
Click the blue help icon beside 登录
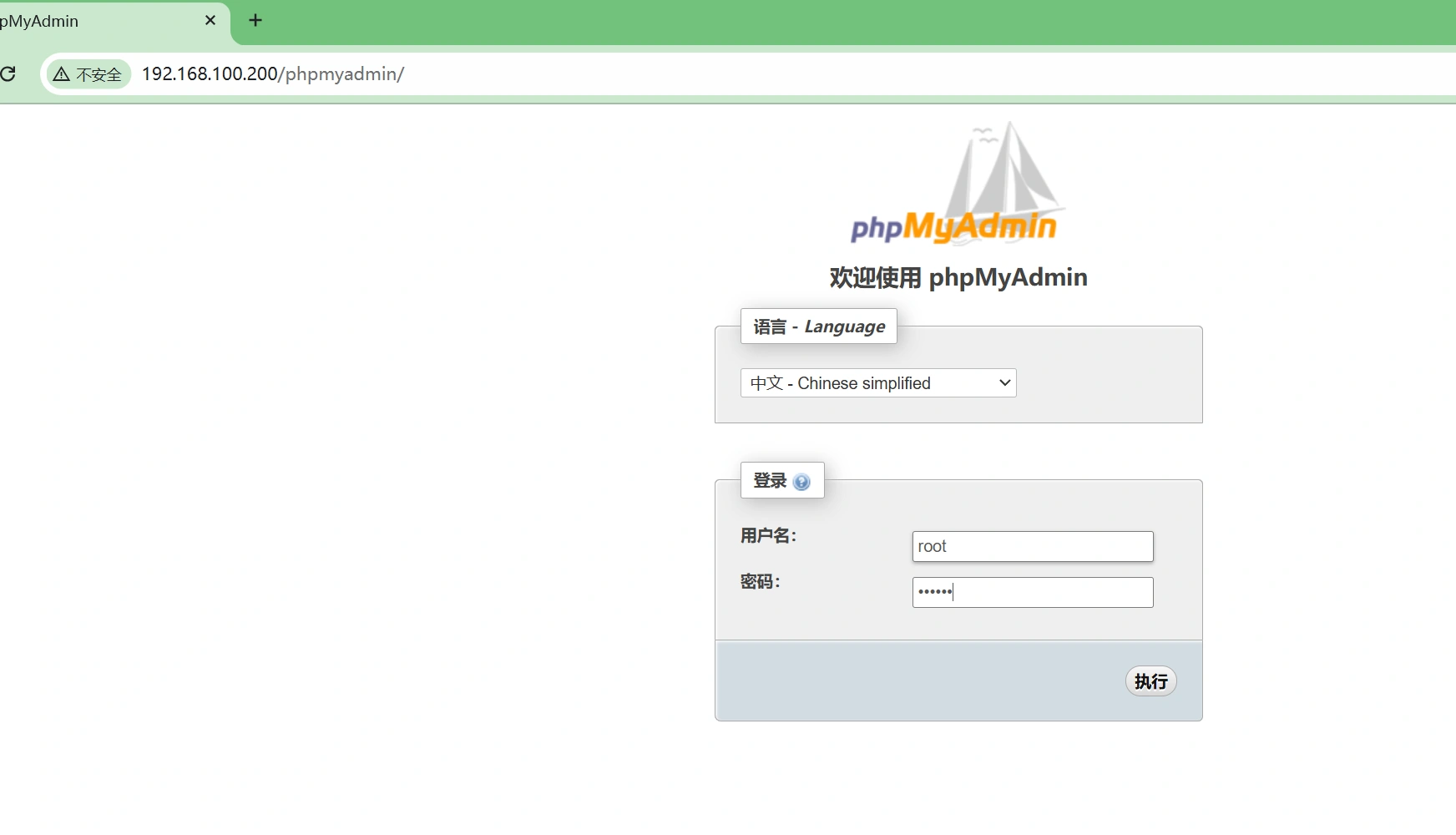coord(801,482)
